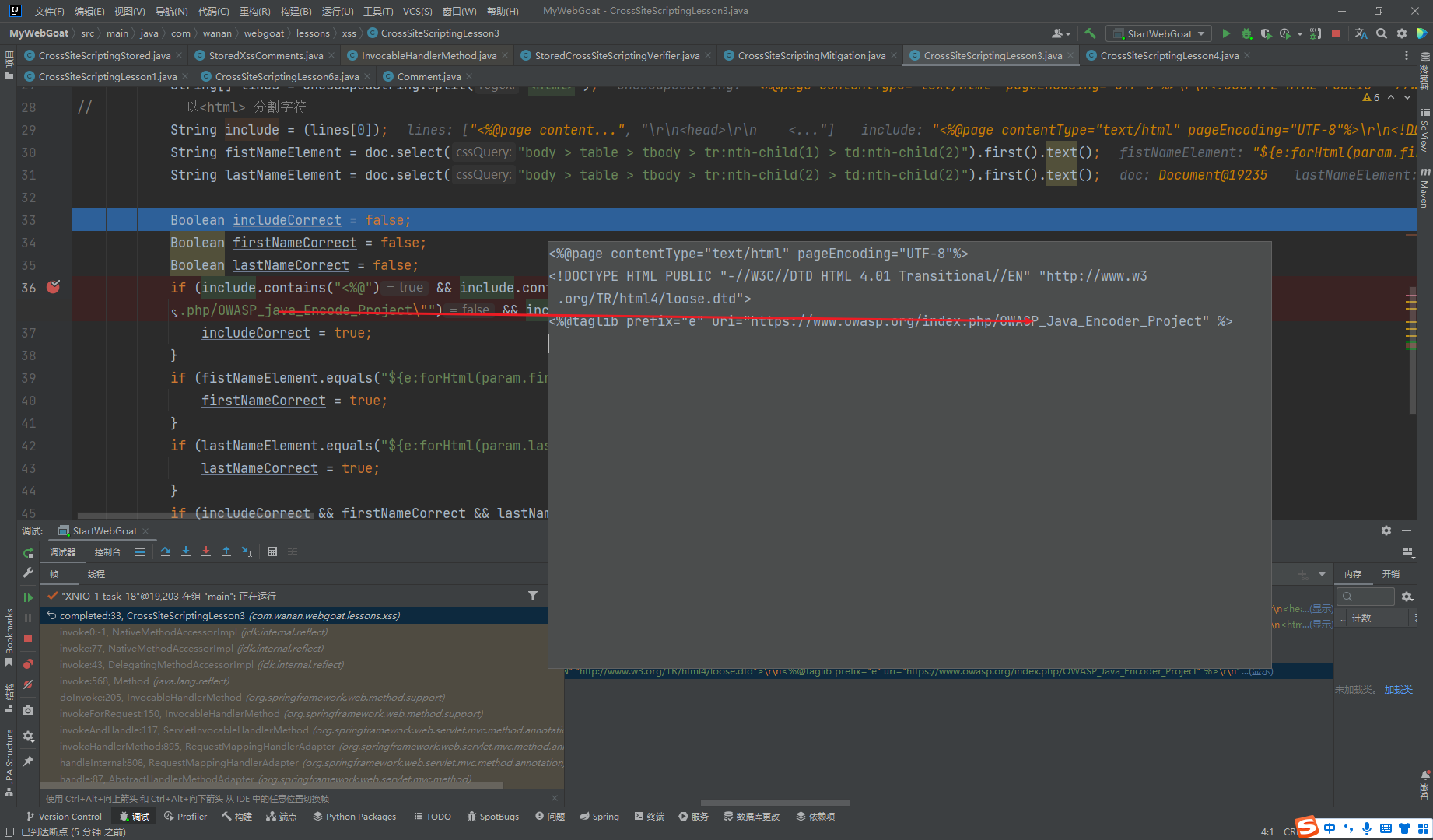Toggle breakpoint on line 36
The image size is (1433, 840).
(x=53, y=287)
